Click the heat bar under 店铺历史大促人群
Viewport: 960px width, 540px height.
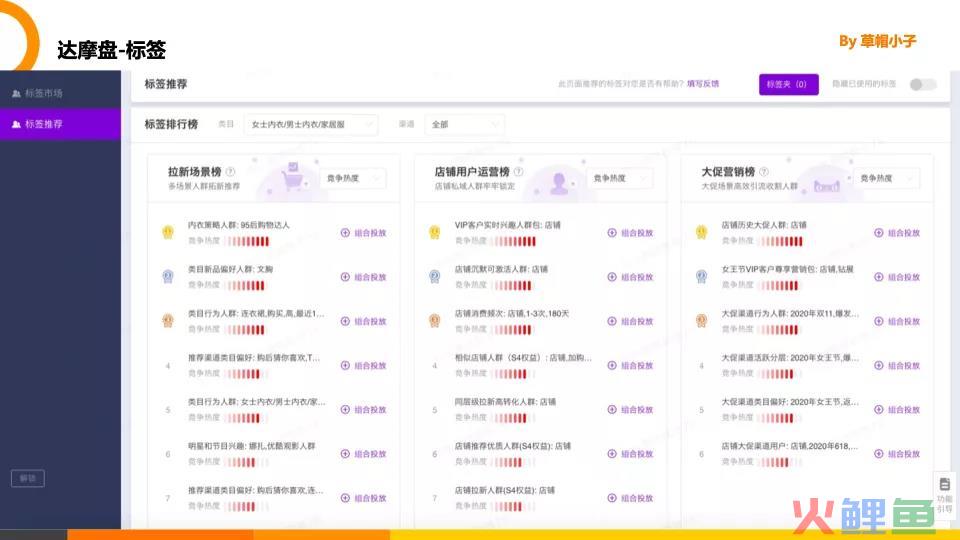(781, 241)
